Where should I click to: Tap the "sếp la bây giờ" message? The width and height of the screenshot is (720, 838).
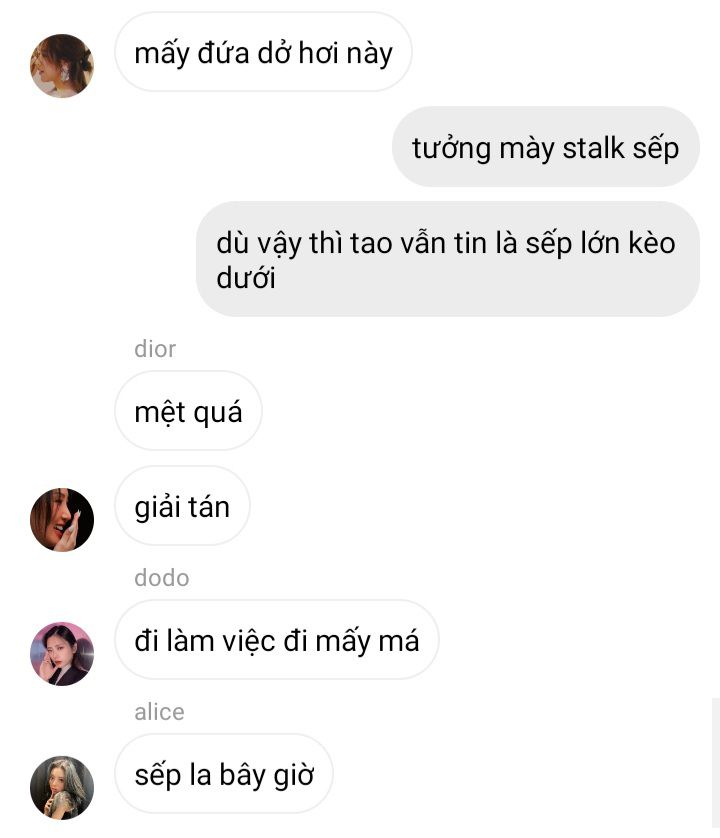click(x=223, y=774)
